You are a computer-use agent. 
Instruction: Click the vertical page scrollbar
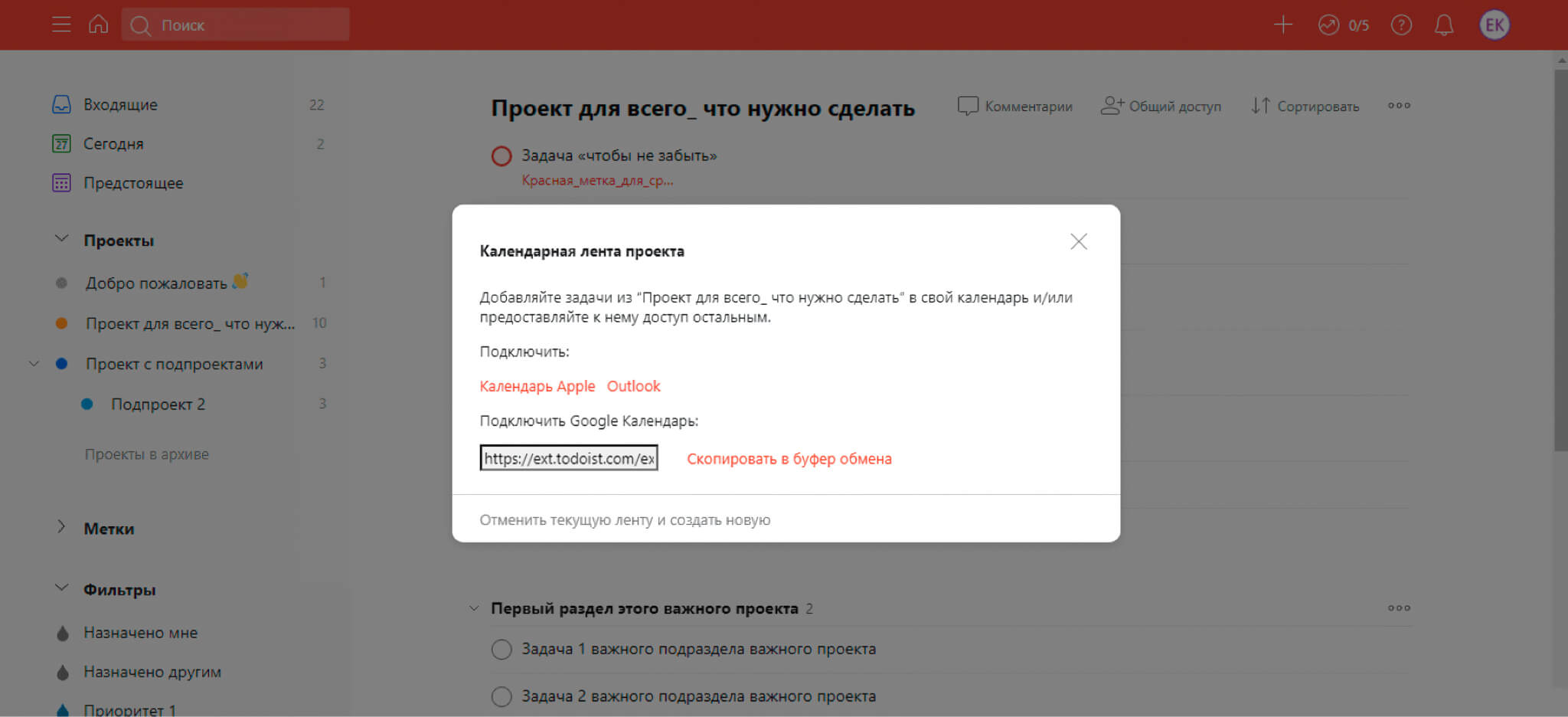pos(1560,260)
